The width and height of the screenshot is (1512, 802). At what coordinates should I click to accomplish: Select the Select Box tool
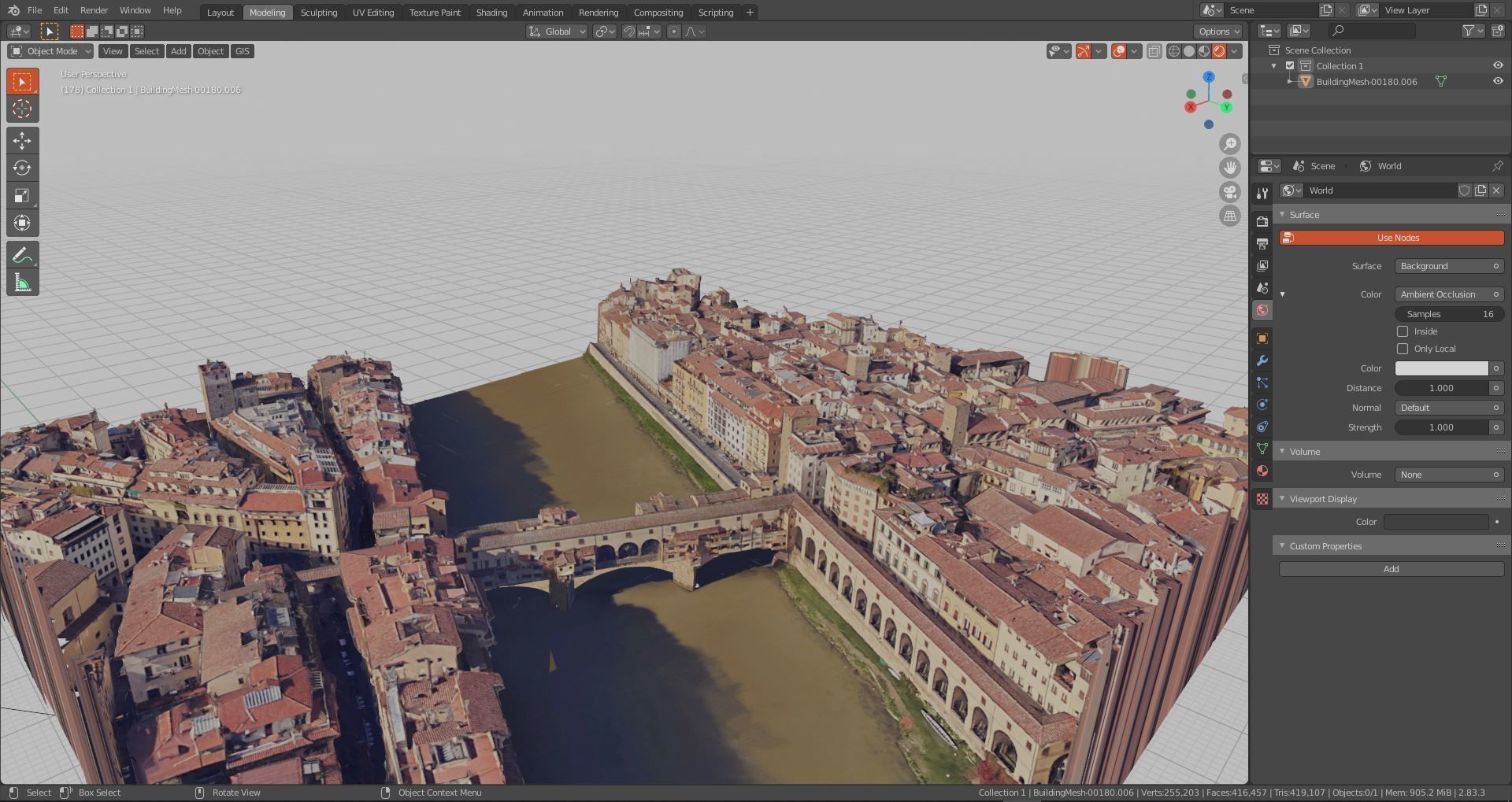click(22, 82)
